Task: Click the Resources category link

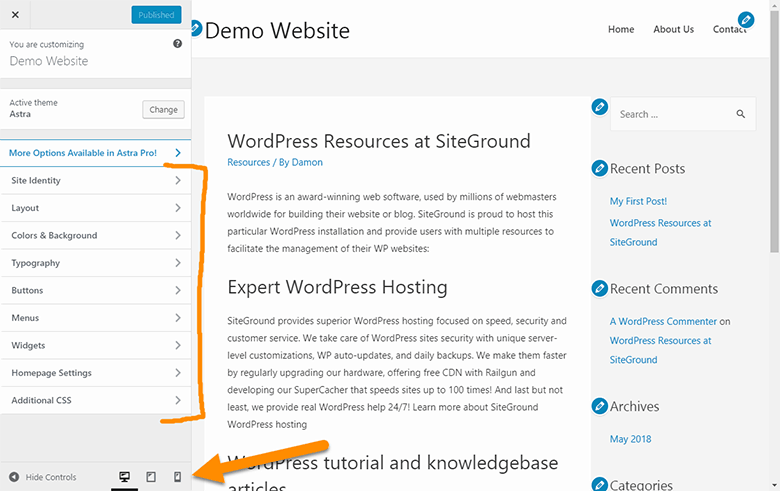Action: click(x=248, y=162)
